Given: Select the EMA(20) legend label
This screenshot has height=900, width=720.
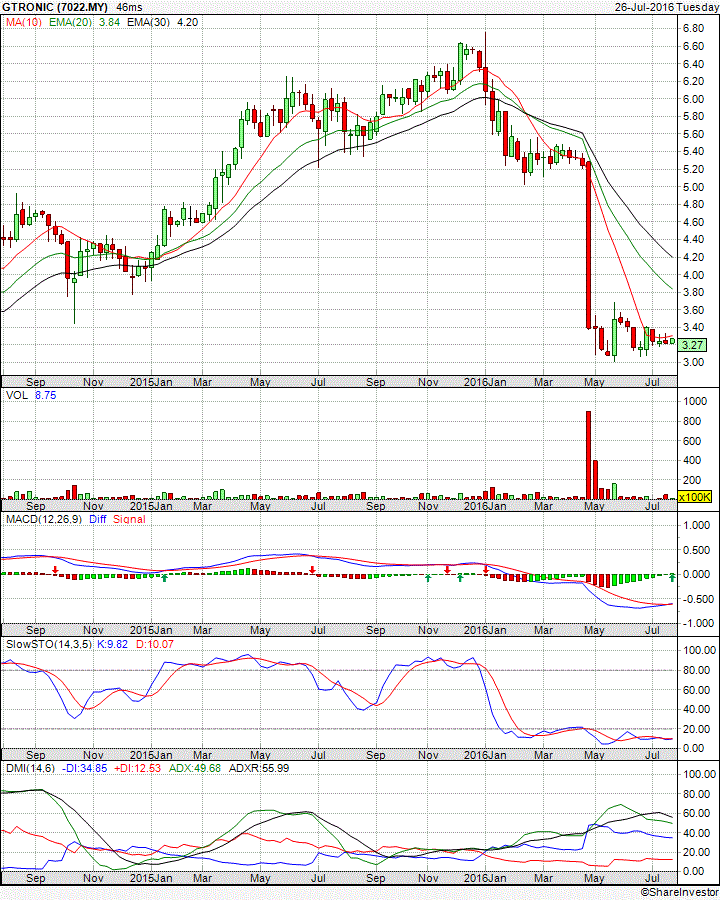Looking at the screenshot, I should (x=71, y=22).
